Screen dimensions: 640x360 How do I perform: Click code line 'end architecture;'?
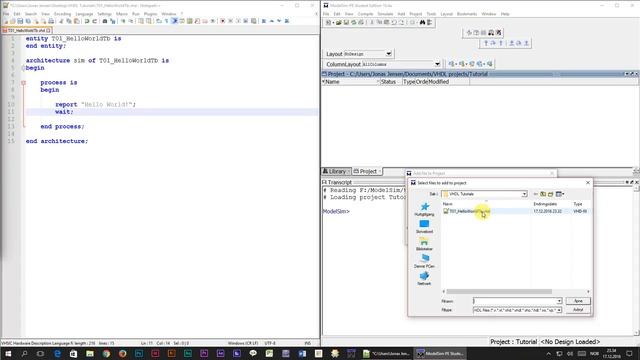(57, 141)
